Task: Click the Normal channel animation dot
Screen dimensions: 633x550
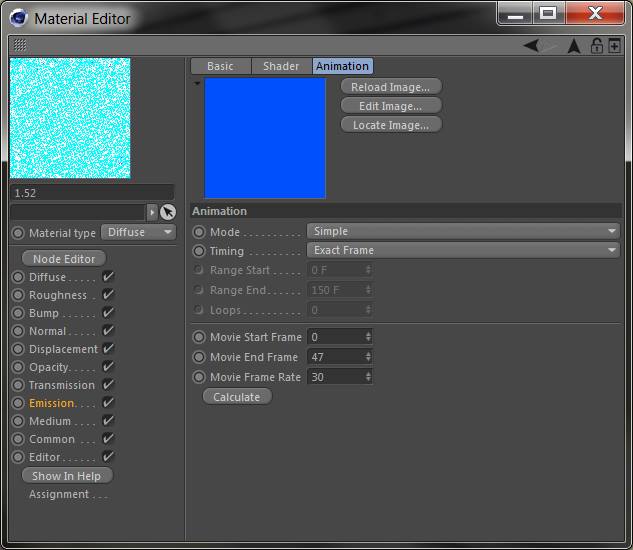Action: 18,331
